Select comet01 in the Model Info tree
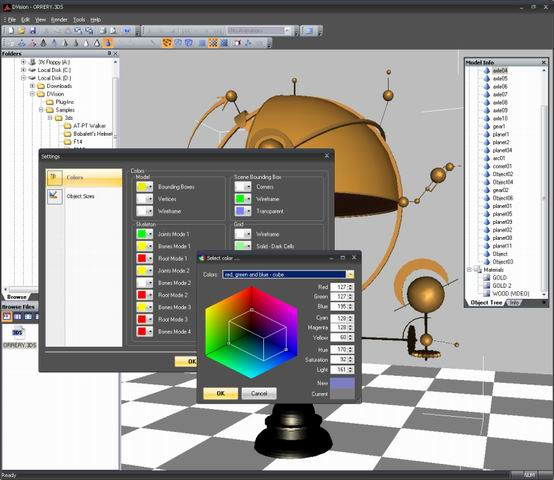This screenshot has width=554, height=480. tap(502, 166)
